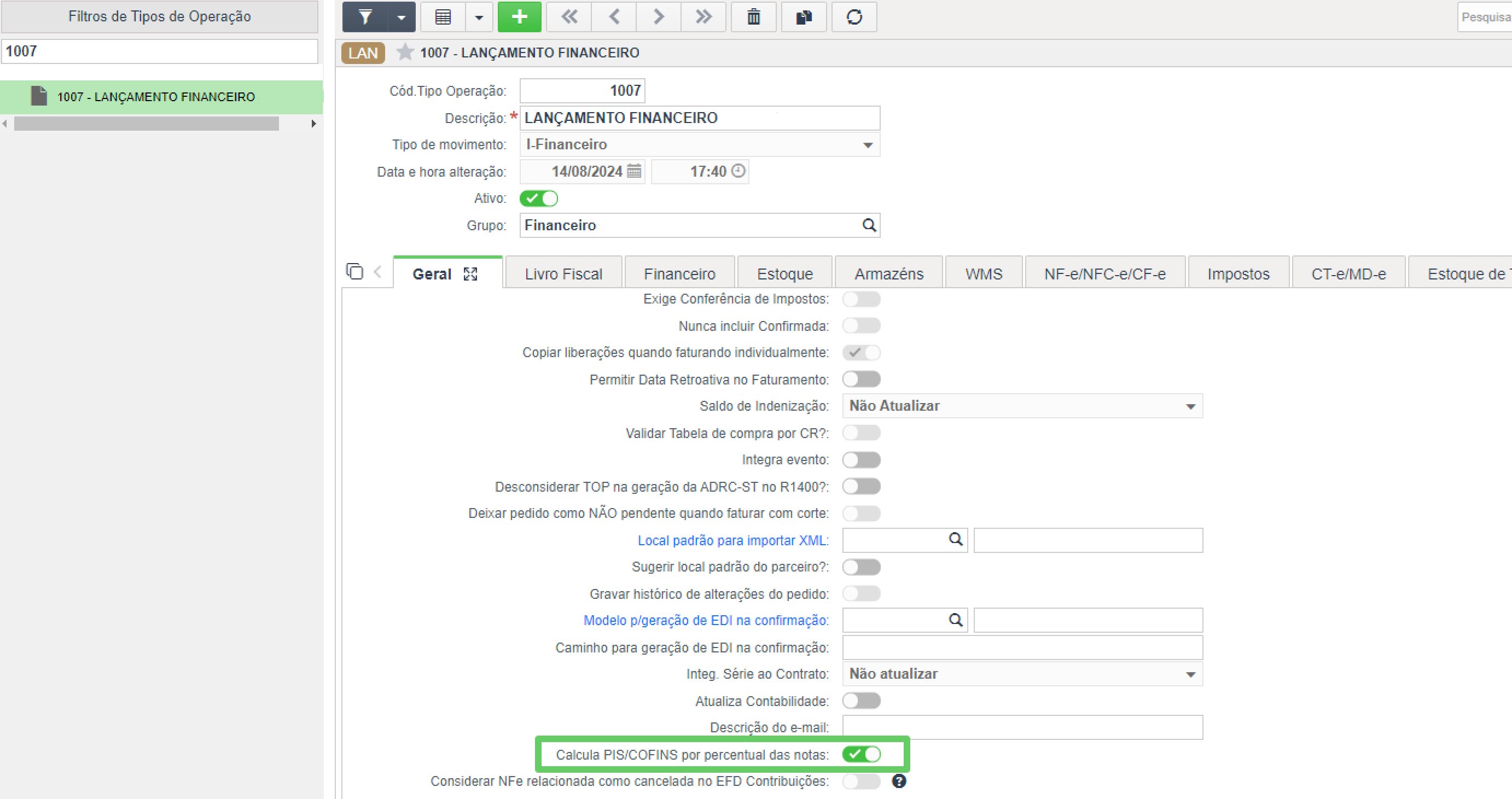Search the Grupo field with magnifier
The image size is (1512, 799).
click(x=869, y=225)
